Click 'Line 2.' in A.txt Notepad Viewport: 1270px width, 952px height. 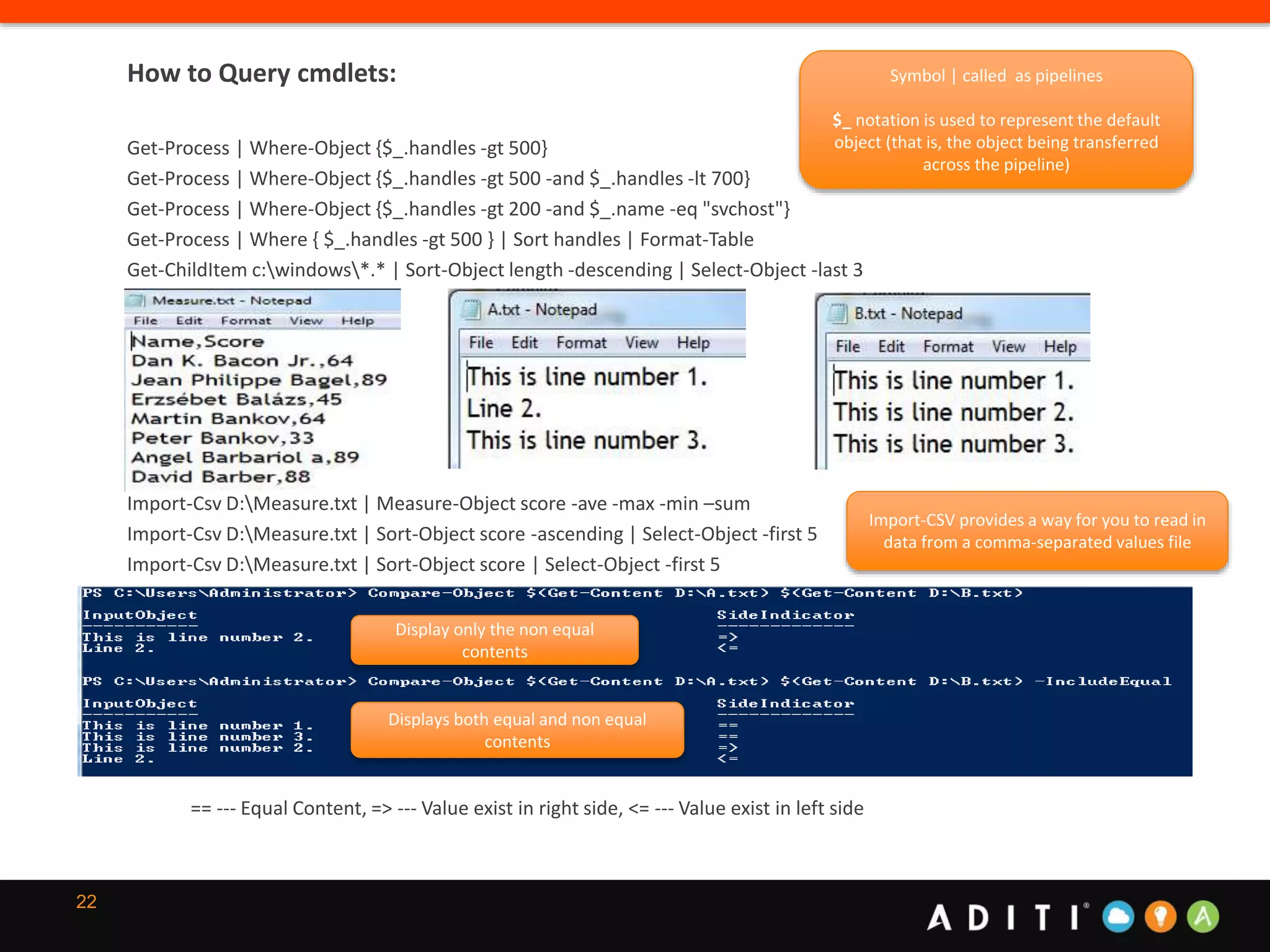504,408
